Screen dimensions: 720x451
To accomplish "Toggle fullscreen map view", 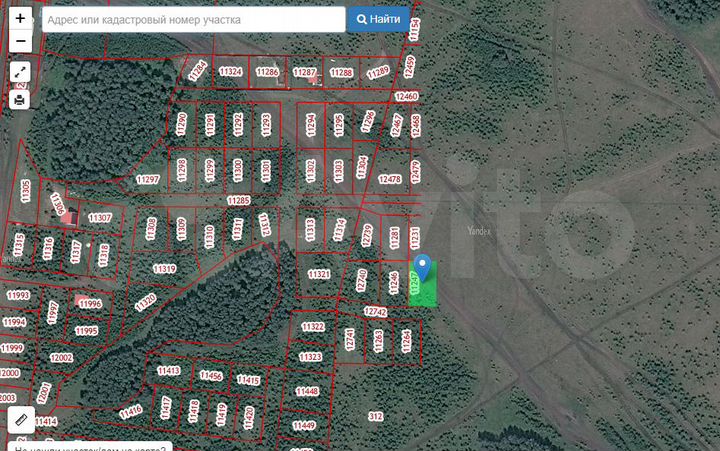I will [x=20, y=73].
